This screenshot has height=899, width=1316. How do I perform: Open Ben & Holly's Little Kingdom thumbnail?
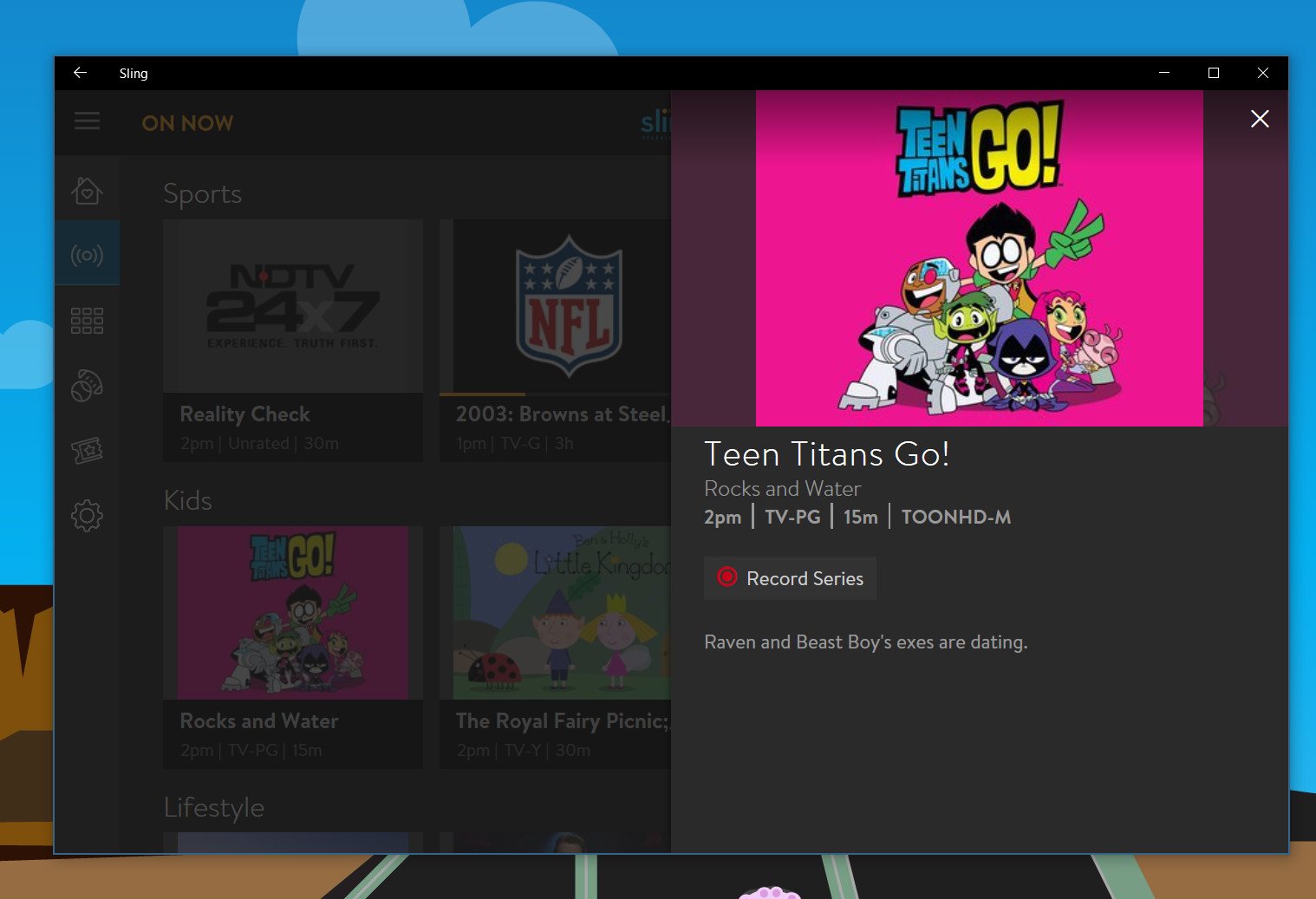(x=556, y=613)
